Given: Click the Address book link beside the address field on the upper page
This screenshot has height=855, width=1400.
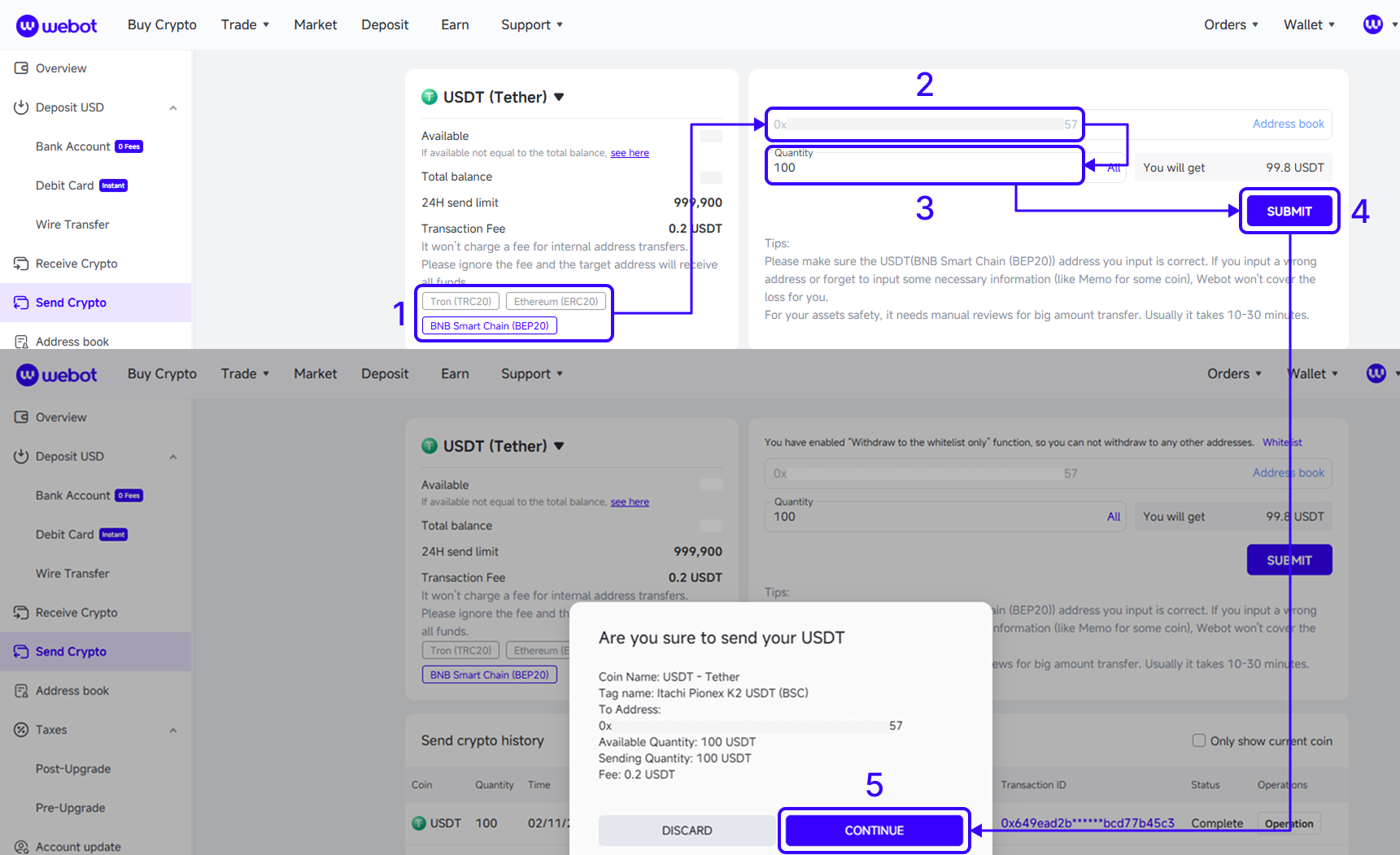Looking at the screenshot, I should click(1289, 124).
